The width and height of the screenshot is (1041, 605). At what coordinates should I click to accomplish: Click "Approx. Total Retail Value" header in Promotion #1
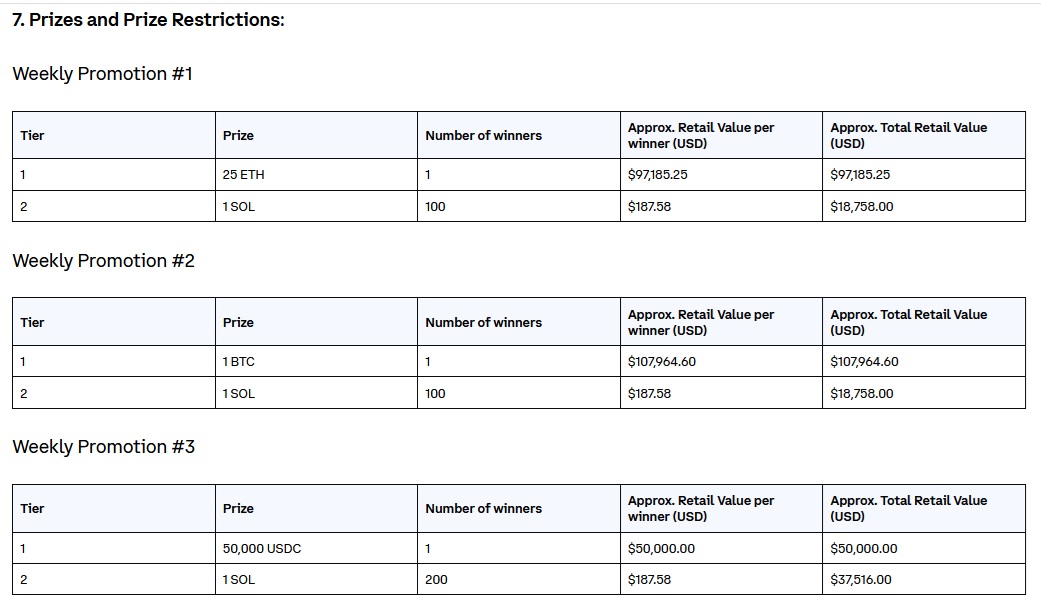tap(908, 136)
